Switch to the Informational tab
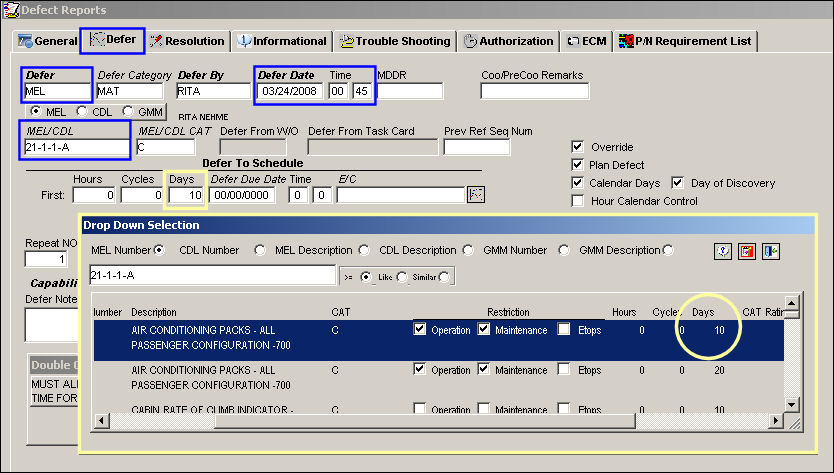Screen dimensions: 834x473 pyautogui.click(x=281, y=41)
